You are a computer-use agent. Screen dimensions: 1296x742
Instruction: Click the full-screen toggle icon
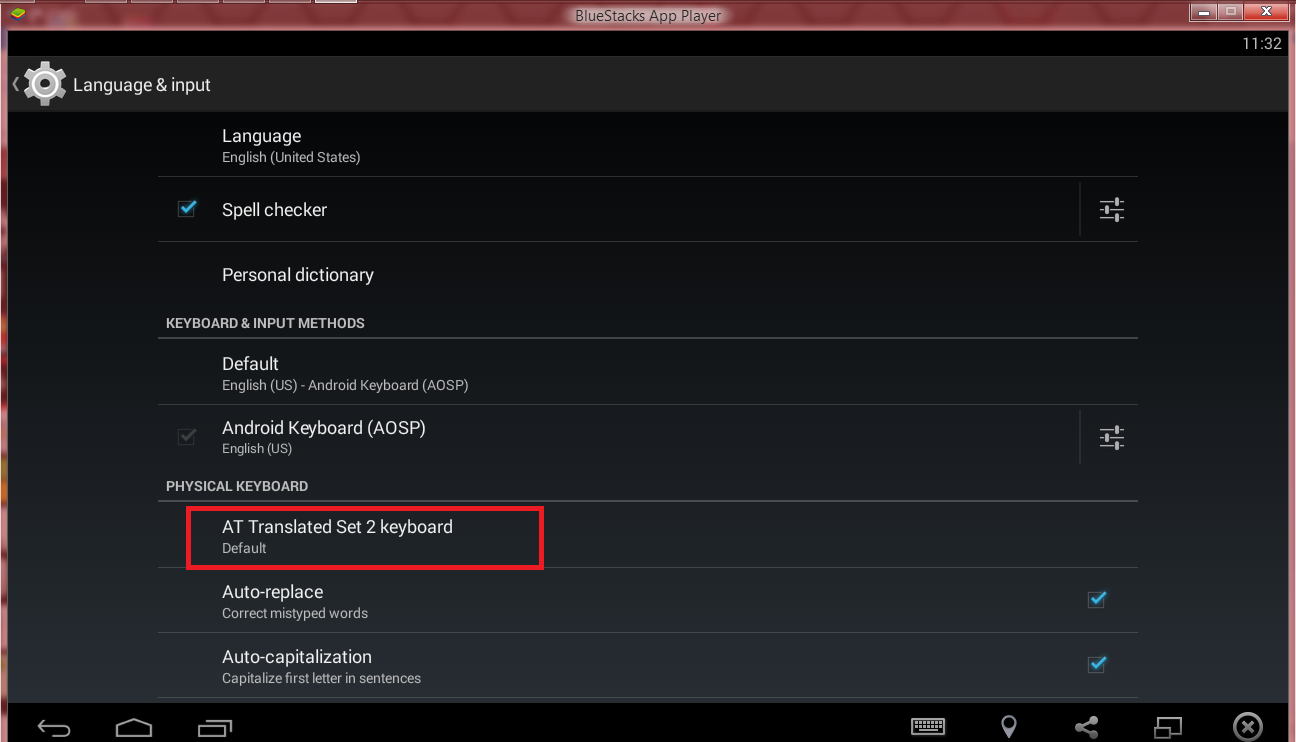click(x=1168, y=727)
